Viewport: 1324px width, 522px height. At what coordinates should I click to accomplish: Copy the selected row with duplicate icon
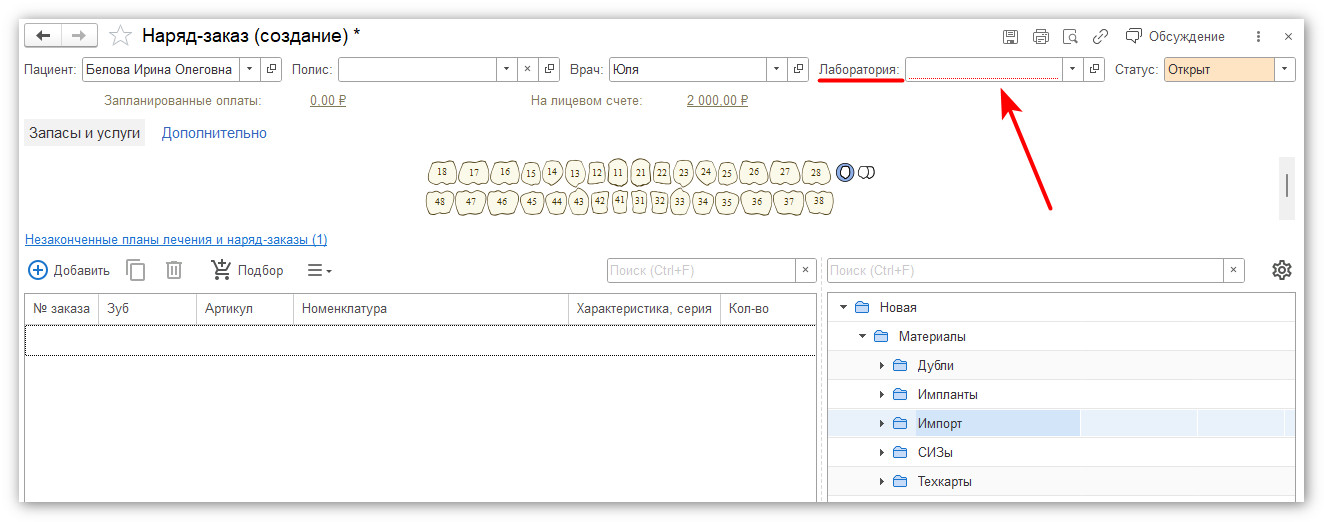click(136, 270)
